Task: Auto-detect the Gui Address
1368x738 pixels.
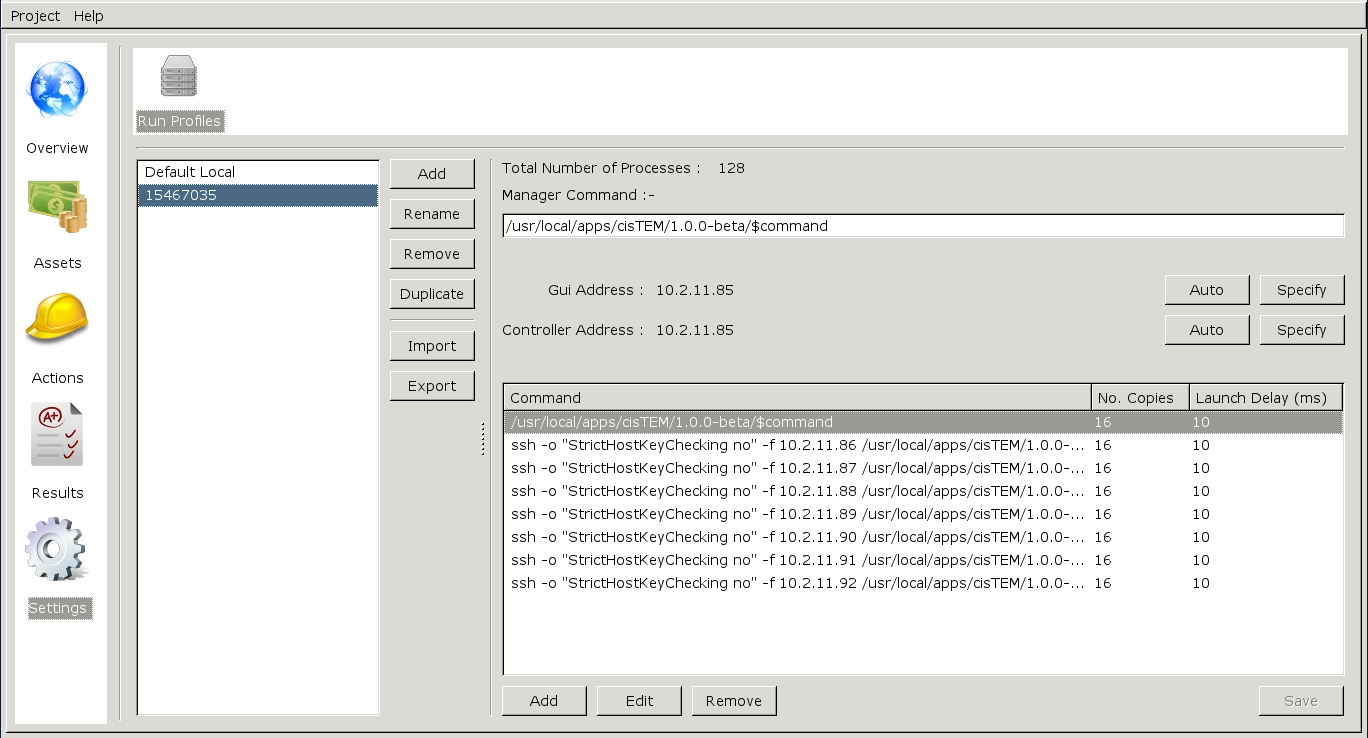Action: [1206, 289]
